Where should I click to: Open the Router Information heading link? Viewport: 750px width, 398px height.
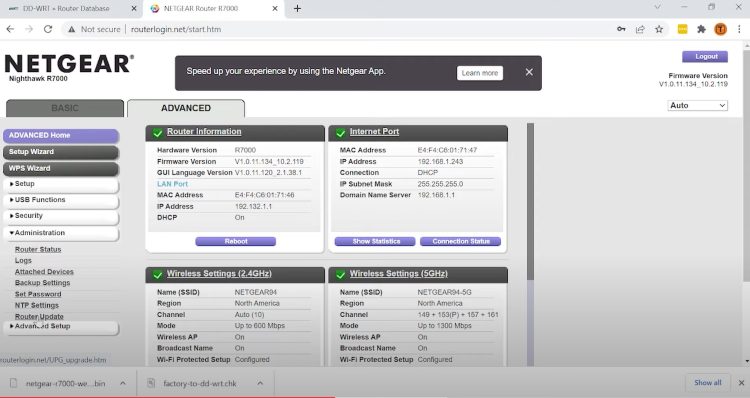coord(204,132)
